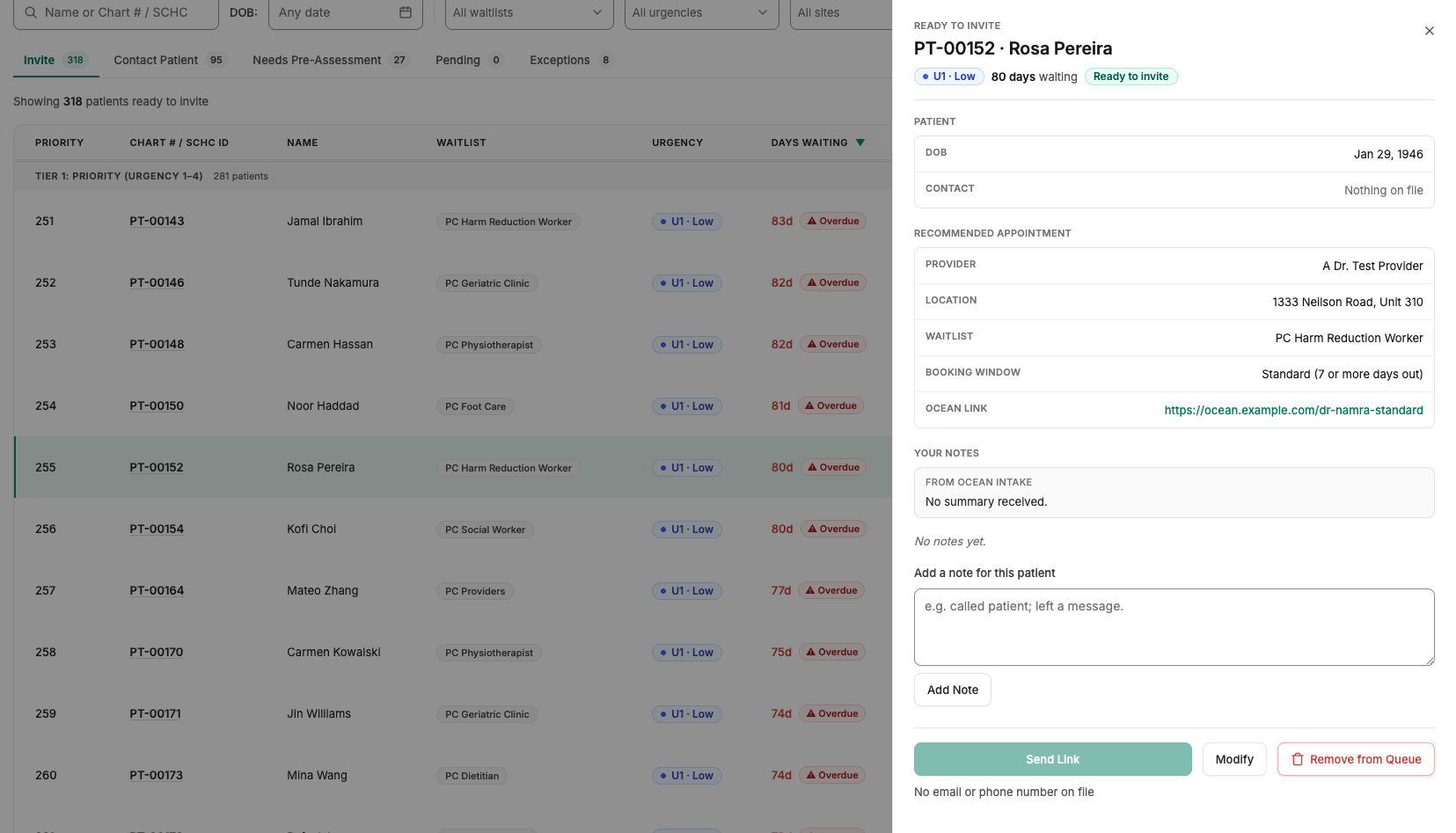Open the All waitlists dropdown
This screenshot has height=833, width=1456.
(529, 13)
